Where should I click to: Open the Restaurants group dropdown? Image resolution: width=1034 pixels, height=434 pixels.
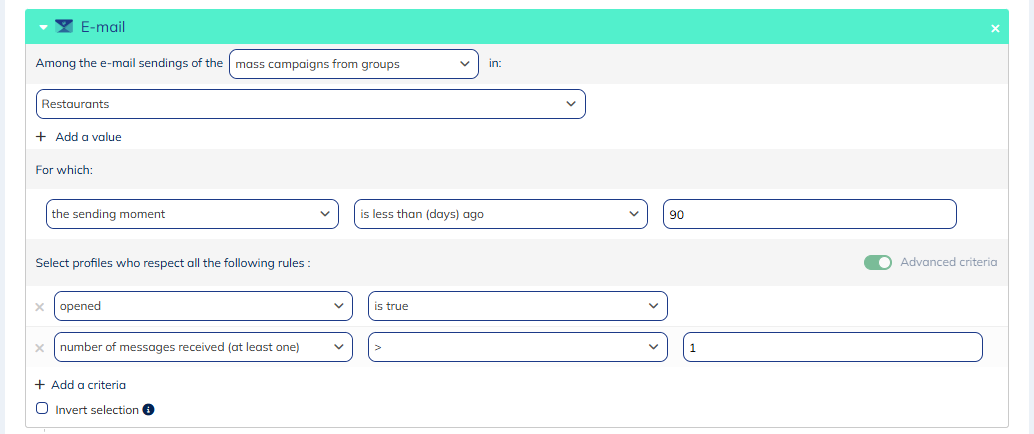tap(310, 104)
